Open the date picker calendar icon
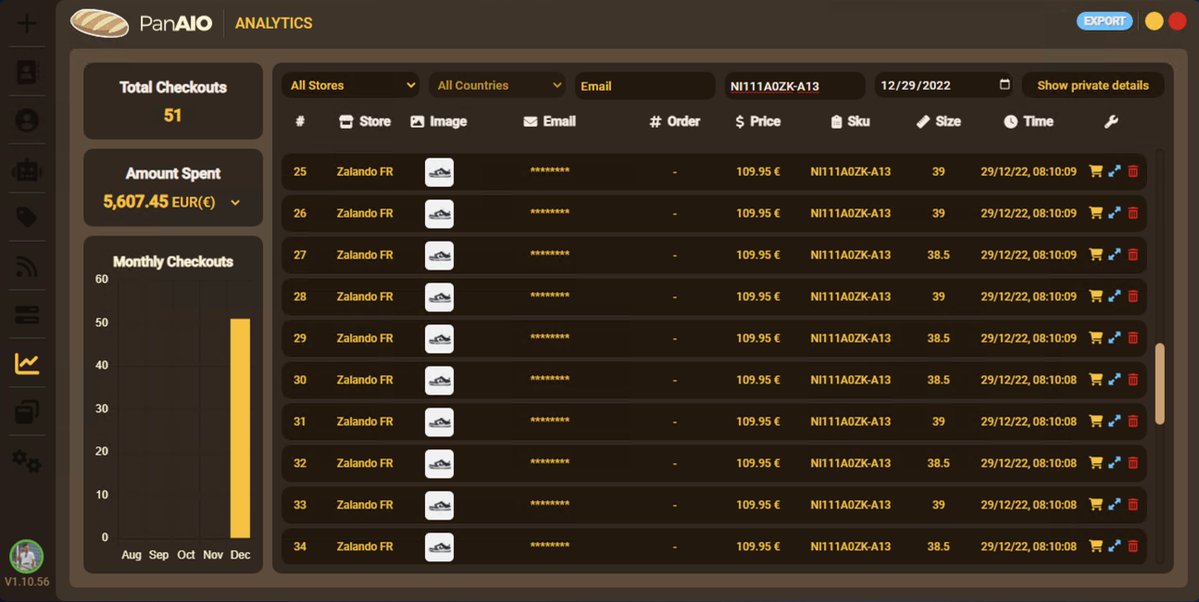This screenshot has width=1199, height=602. tap(1005, 85)
